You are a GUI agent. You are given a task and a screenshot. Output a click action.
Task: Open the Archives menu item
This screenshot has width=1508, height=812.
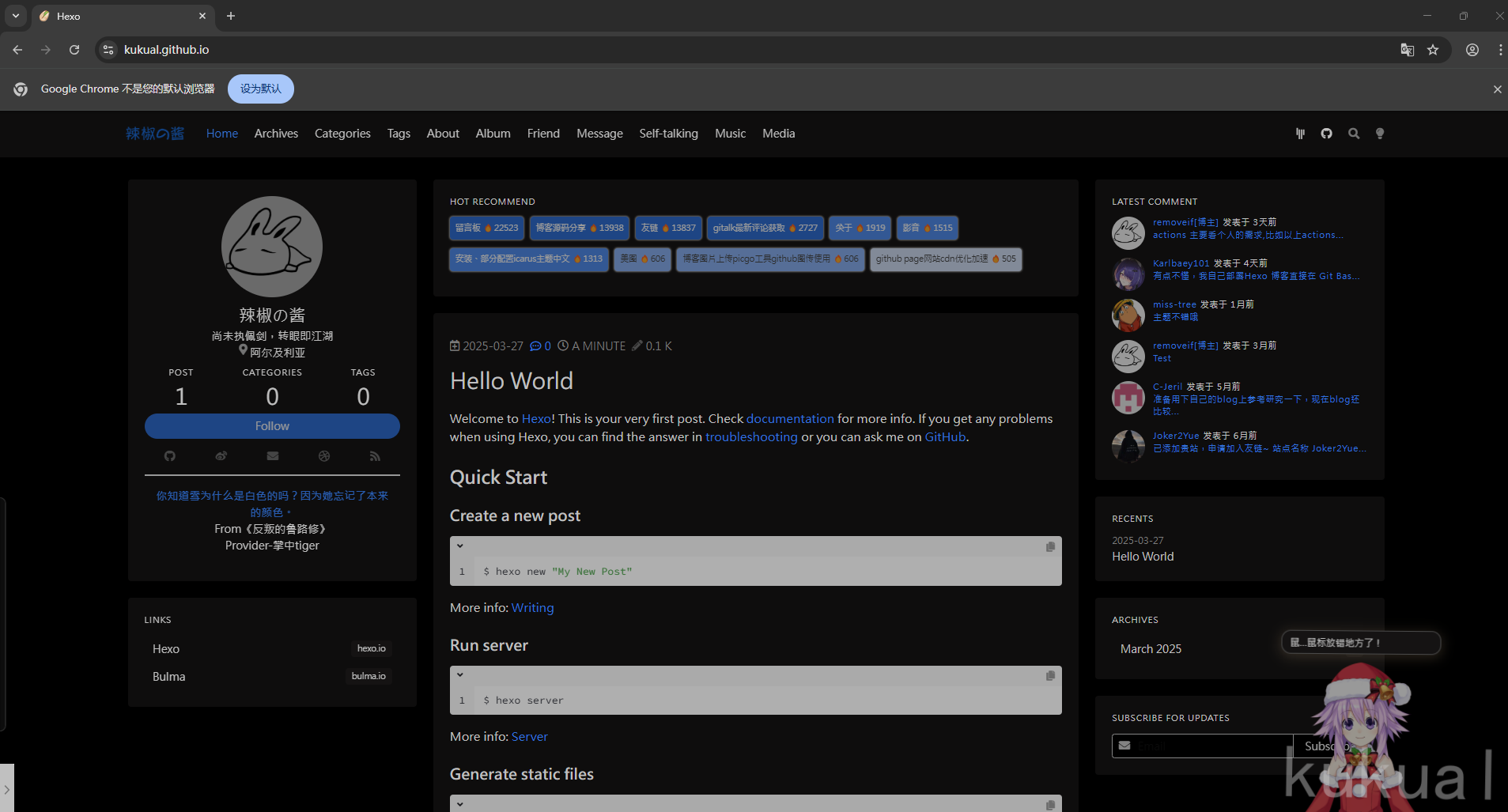coord(276,134)
